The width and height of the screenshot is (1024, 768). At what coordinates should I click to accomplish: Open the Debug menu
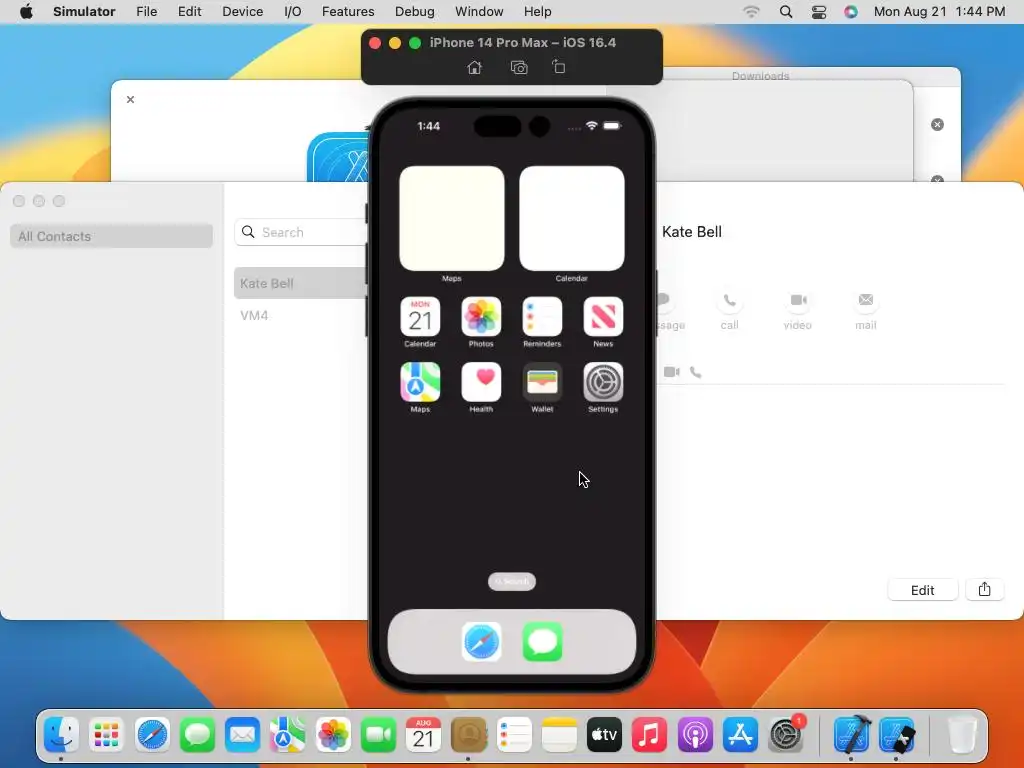click(x=415, y=12)
